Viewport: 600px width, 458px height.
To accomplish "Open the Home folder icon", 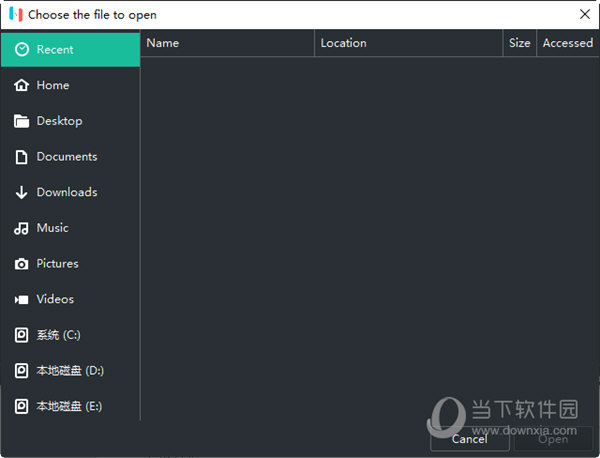I will (x=21, y=86).
